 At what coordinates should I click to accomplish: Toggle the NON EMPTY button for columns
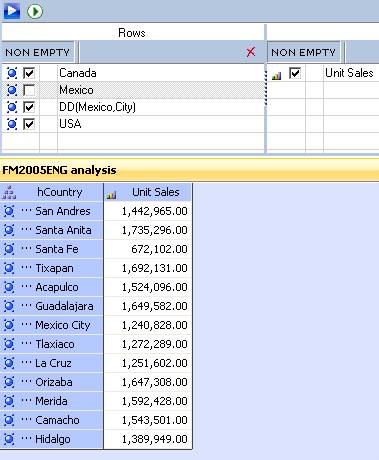[303, 52]
